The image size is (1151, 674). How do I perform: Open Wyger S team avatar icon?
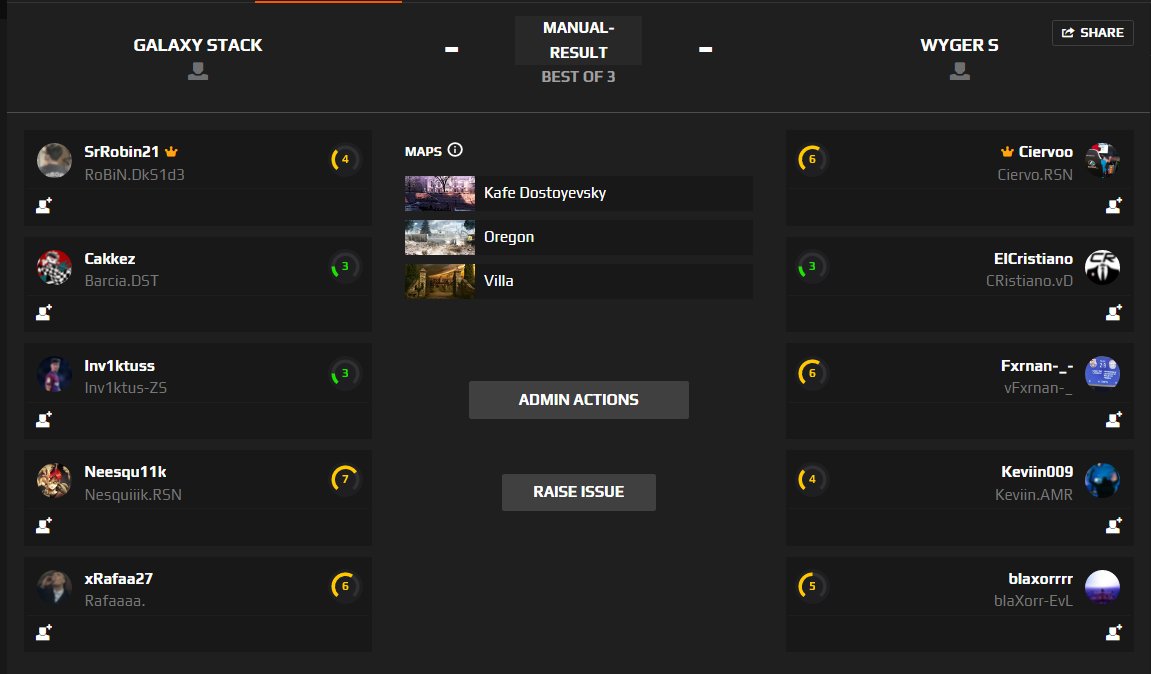959,71
